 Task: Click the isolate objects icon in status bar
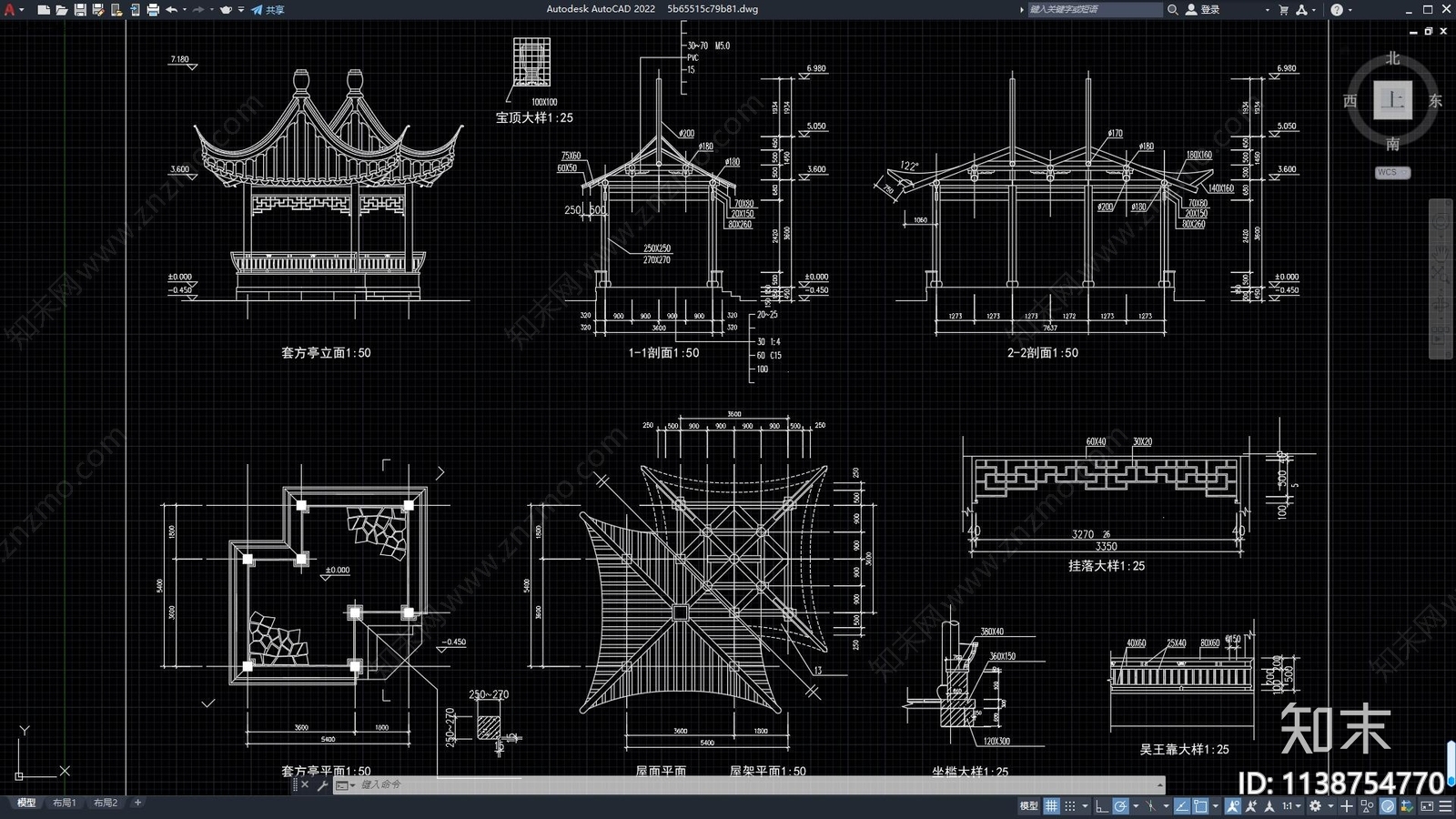(x=1367, y=806)
